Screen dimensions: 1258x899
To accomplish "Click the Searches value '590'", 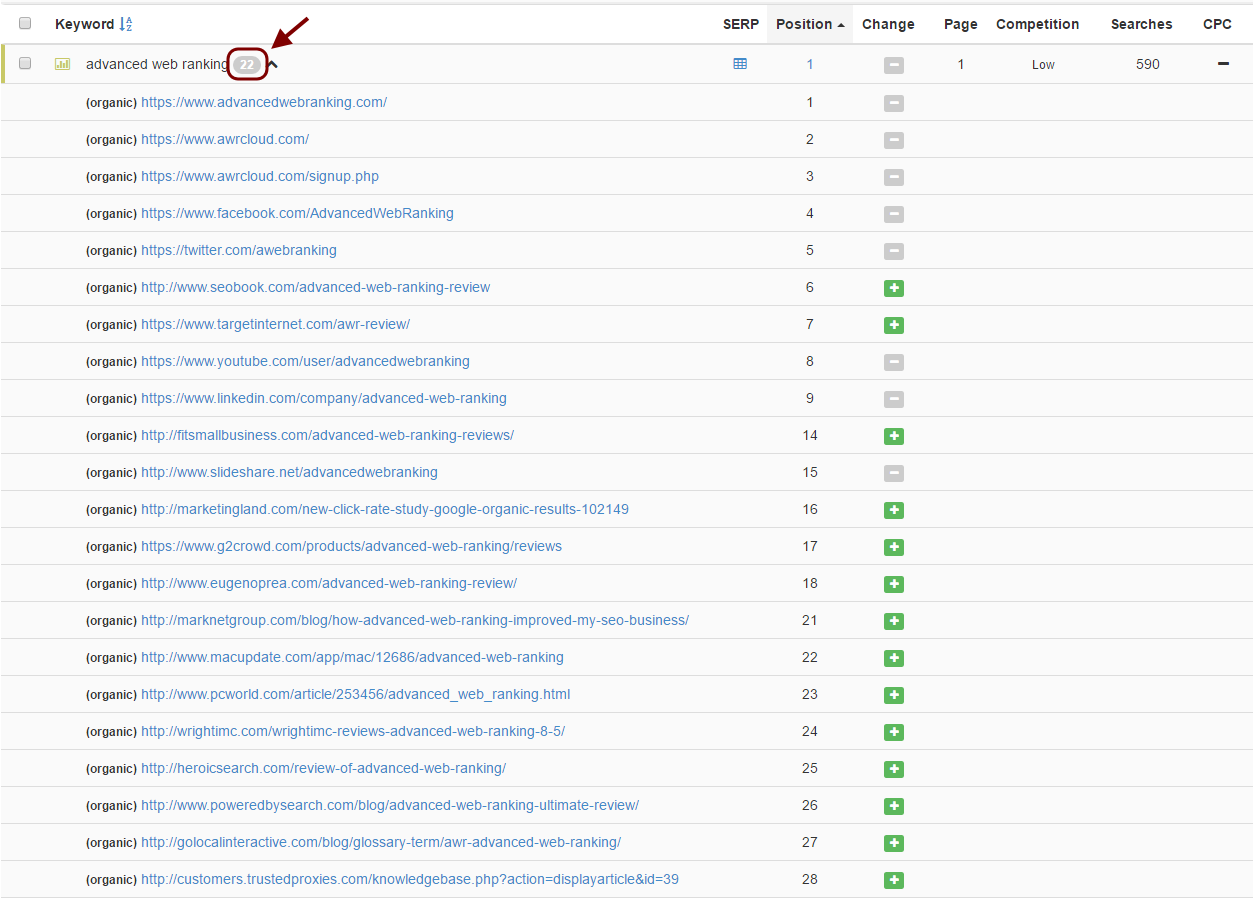I will pos(1148,64).
